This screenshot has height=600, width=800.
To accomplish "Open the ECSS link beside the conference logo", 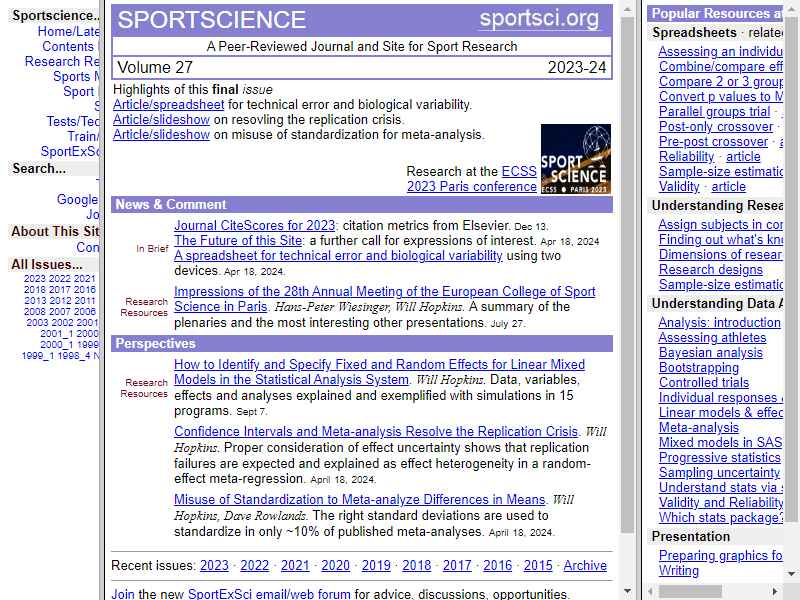I will [x=519, y=171].
